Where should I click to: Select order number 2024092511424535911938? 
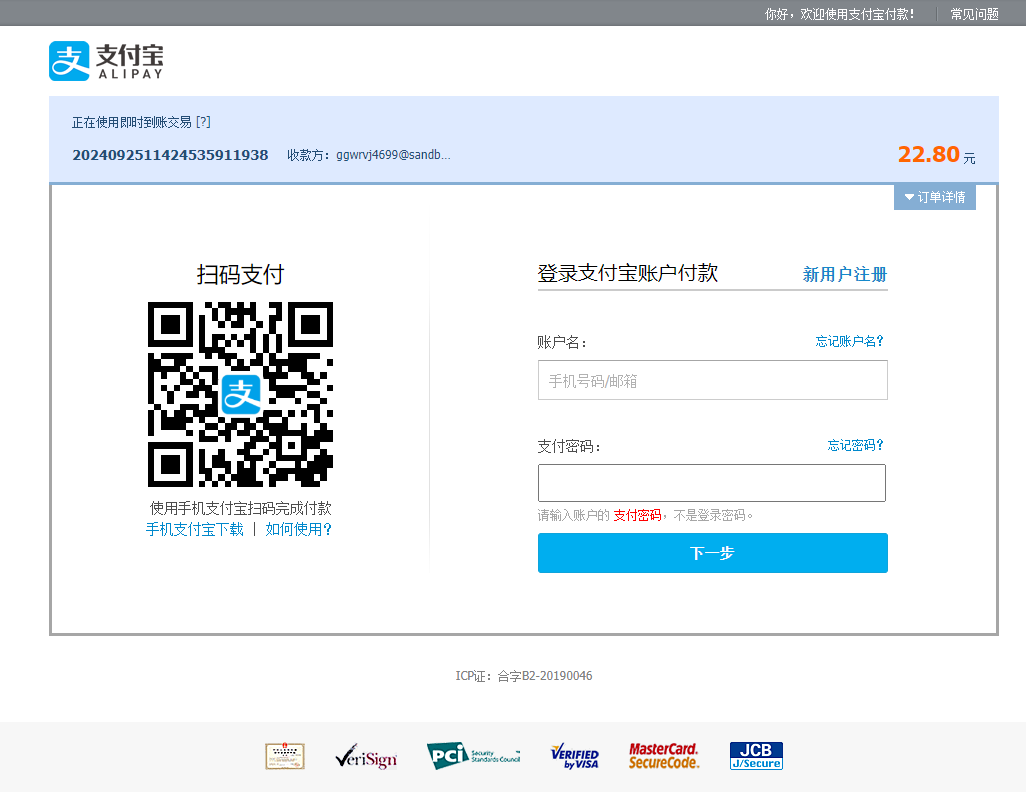pos(170,155)
